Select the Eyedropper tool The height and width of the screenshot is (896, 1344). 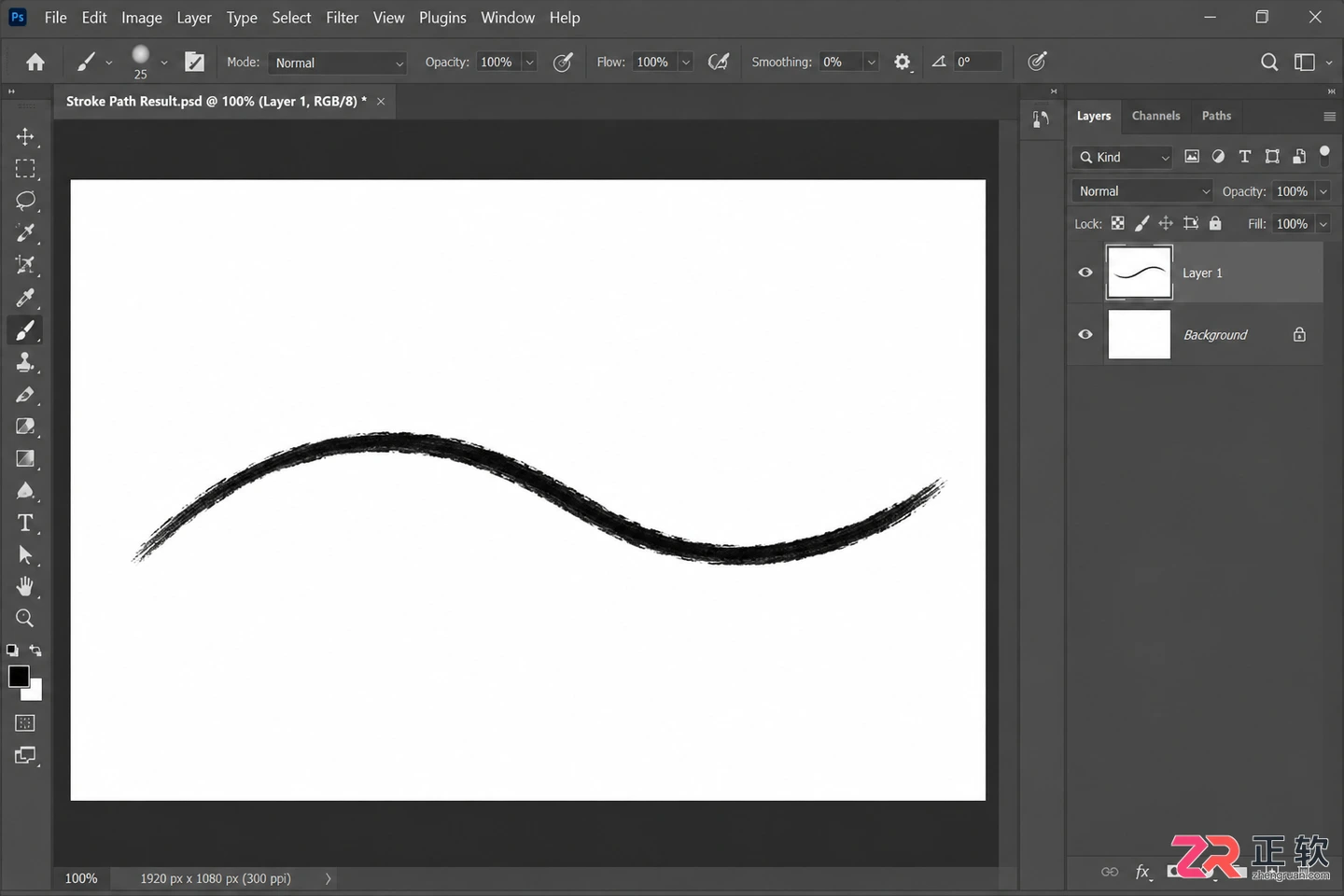25,298
